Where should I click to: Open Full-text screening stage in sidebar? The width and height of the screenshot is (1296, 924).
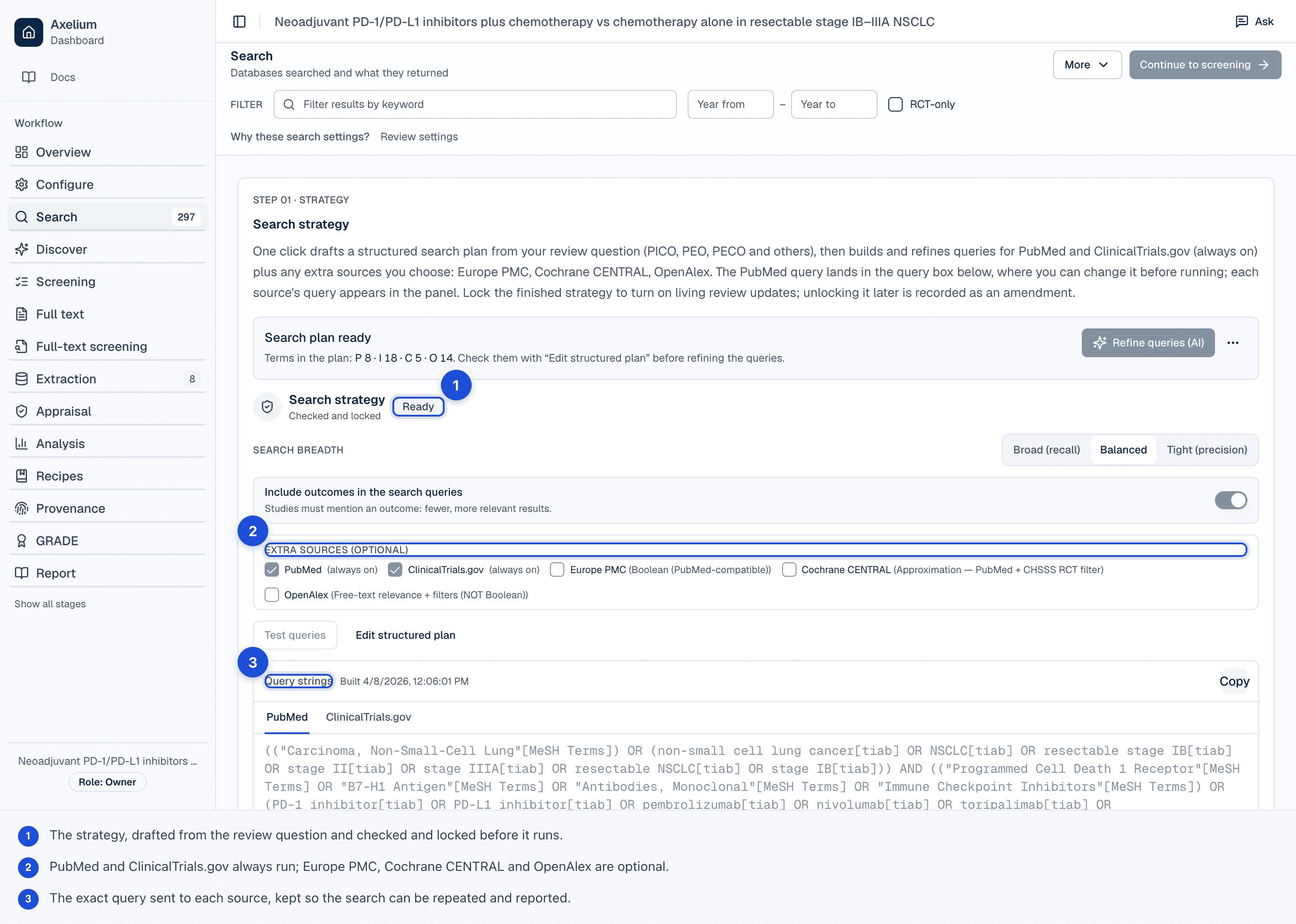108,346
